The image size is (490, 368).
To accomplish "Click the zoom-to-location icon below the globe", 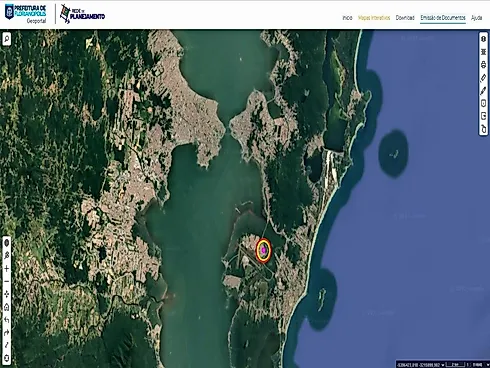I will (x=6, y=256).
